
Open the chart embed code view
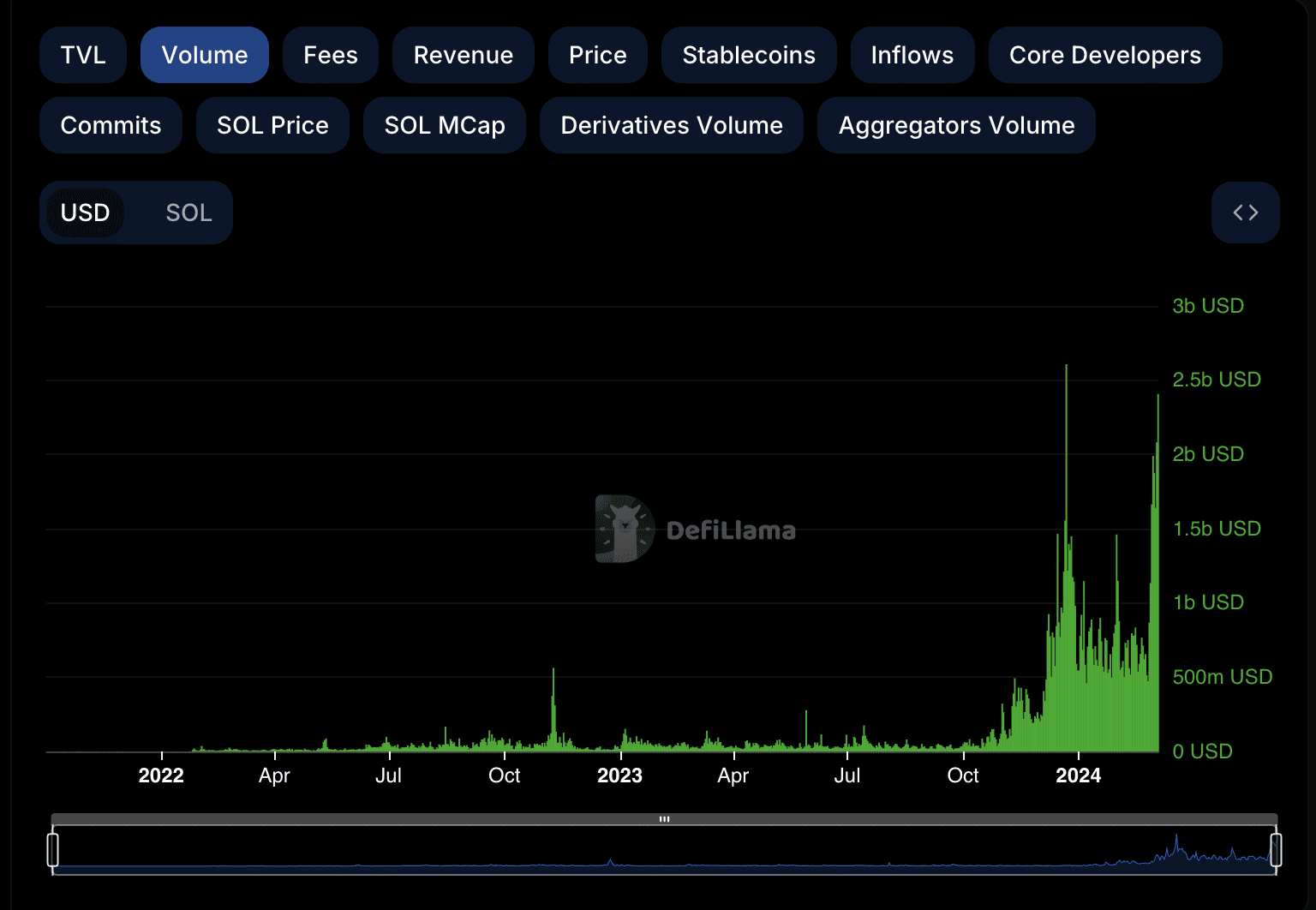1245,213
